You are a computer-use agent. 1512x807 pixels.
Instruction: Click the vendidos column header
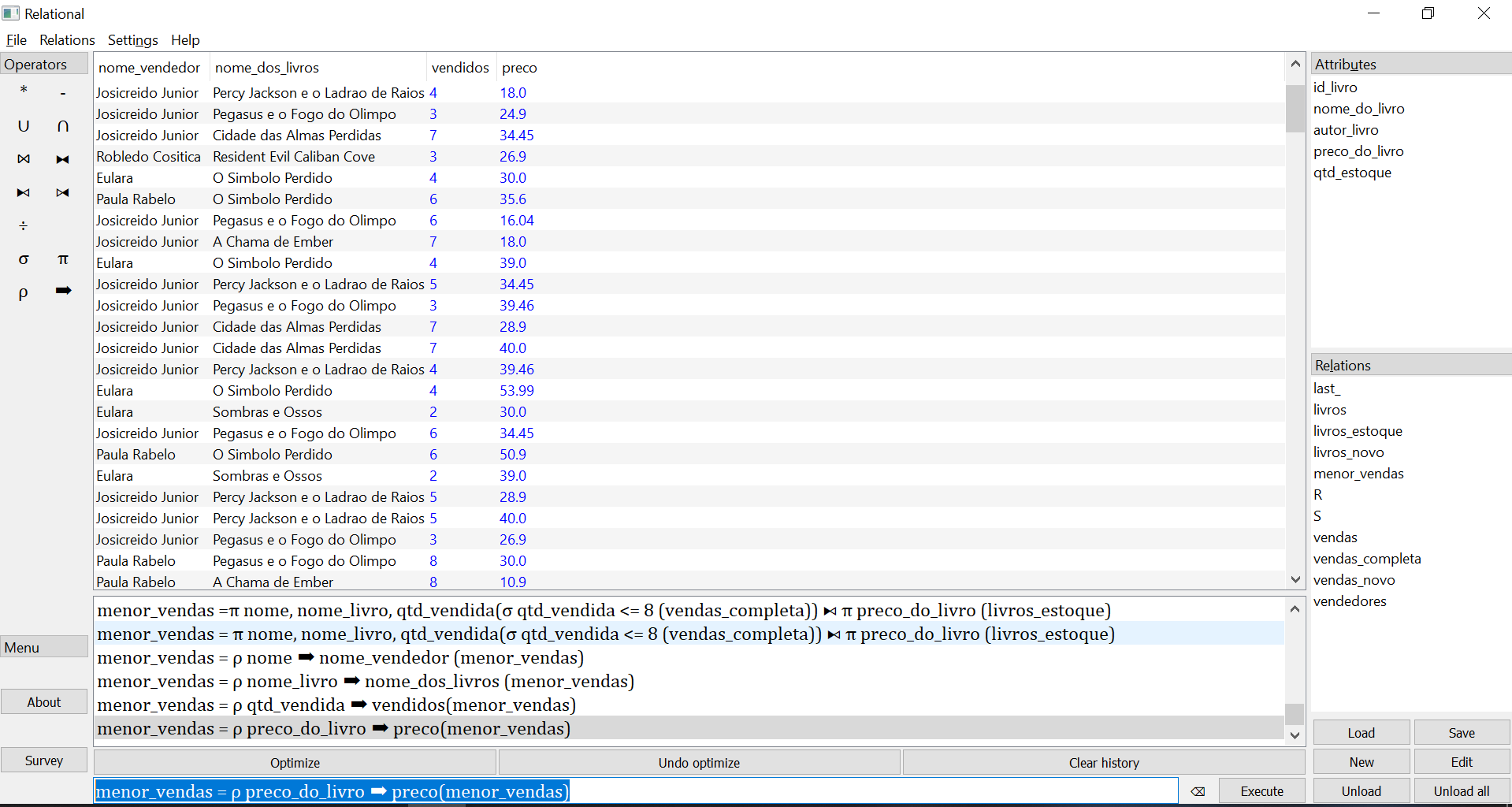(x=460, y=68)
